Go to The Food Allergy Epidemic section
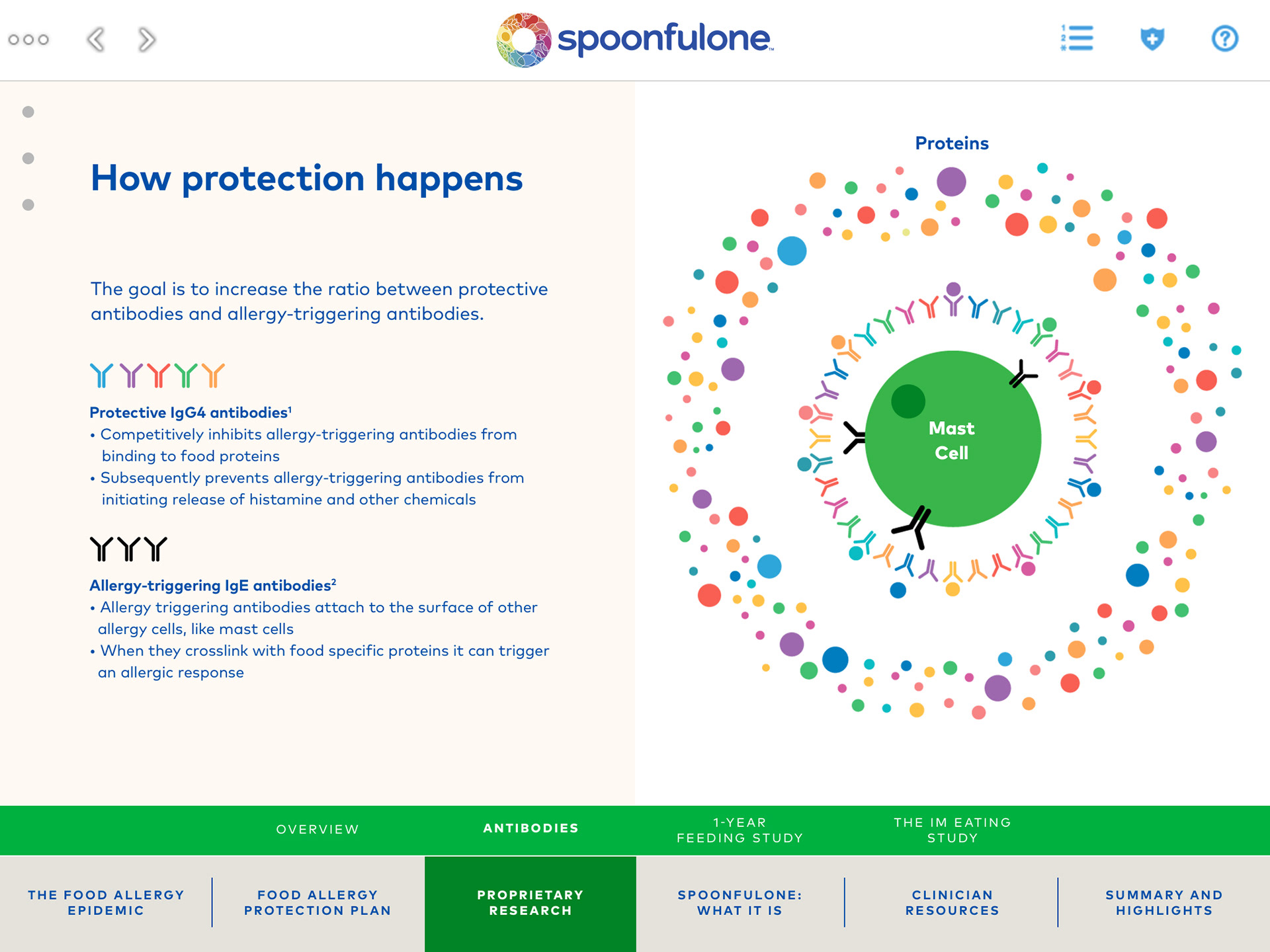Screen dimensions: 1270x952 [x=106, y=902]
